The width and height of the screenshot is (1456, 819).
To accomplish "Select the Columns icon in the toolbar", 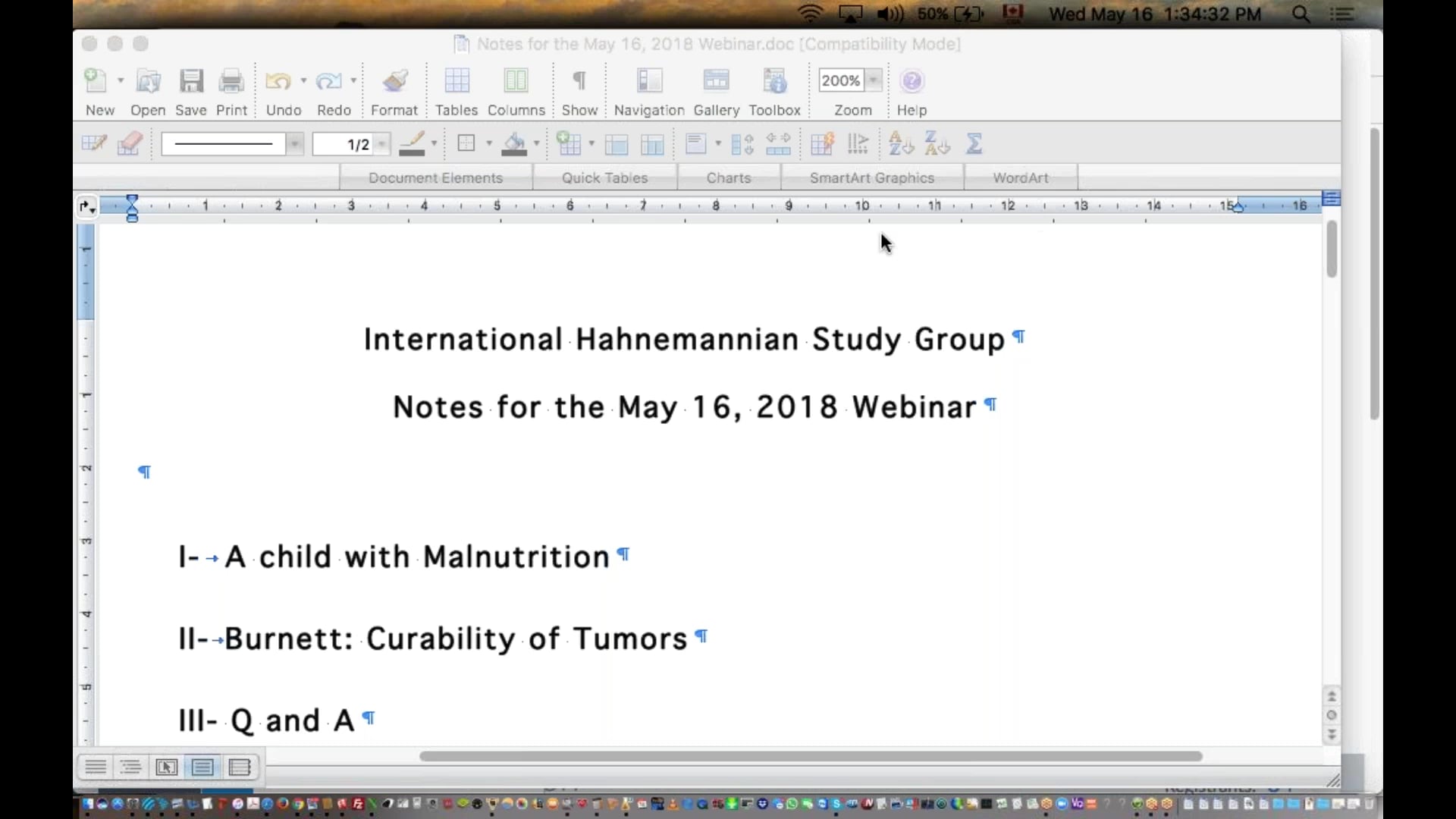I will 515,89.
